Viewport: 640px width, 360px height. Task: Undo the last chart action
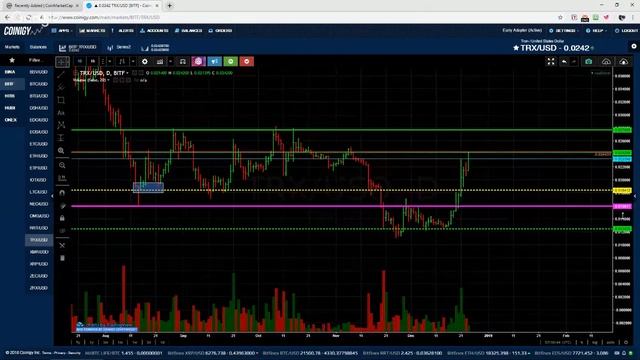564,62
